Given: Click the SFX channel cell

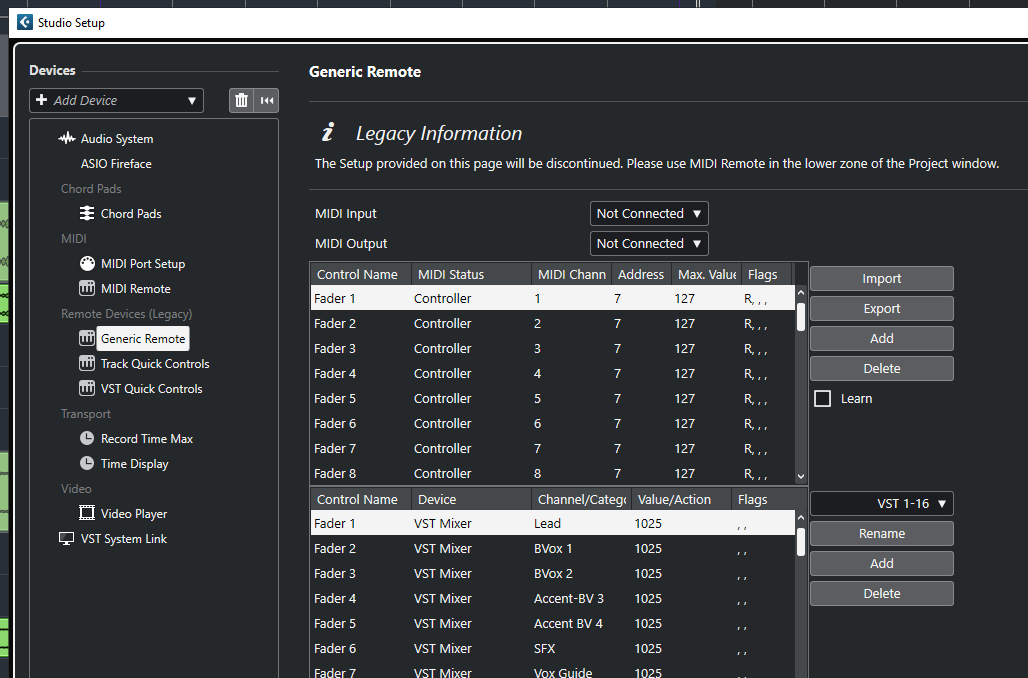Looking at the screenshot, I should (x=544, y=648).
